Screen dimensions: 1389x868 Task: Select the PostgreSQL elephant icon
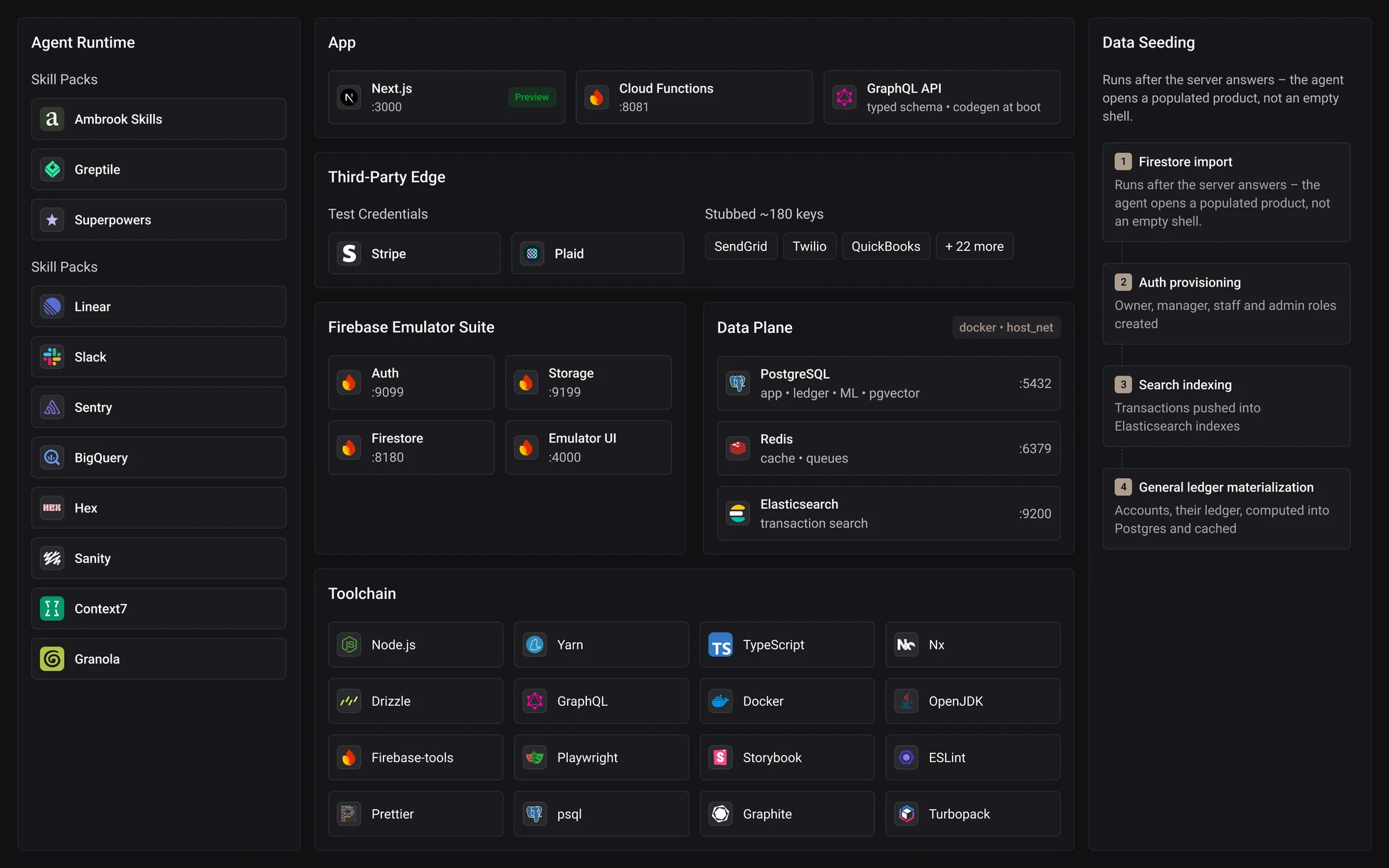pyautogui.click(x=738, y=383)
